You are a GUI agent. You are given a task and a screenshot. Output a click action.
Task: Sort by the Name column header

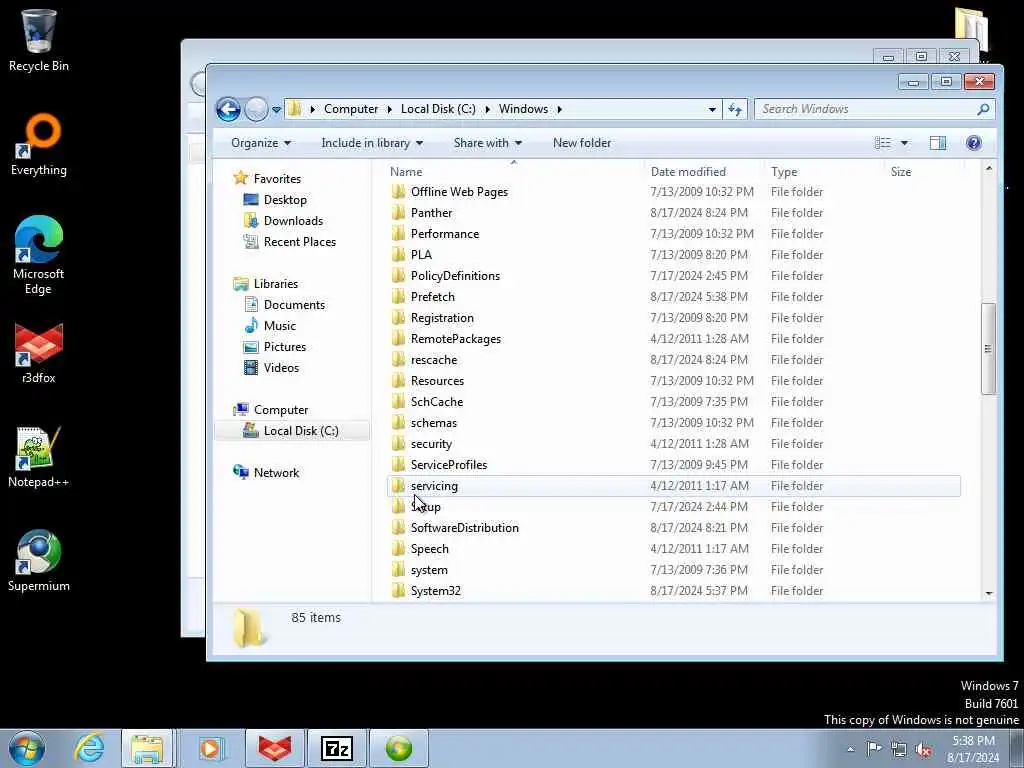(514, 172)
